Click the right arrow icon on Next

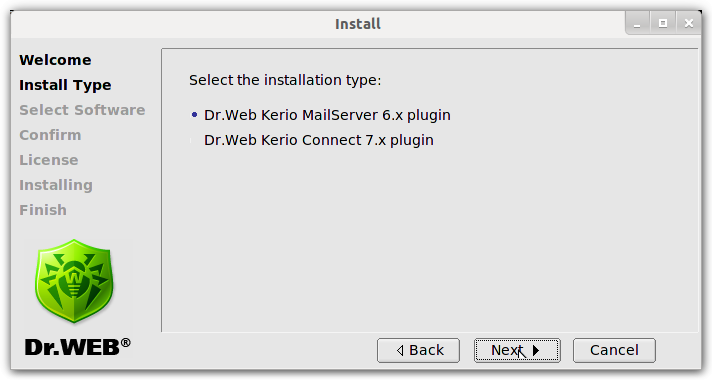click(x=536, y=350)
